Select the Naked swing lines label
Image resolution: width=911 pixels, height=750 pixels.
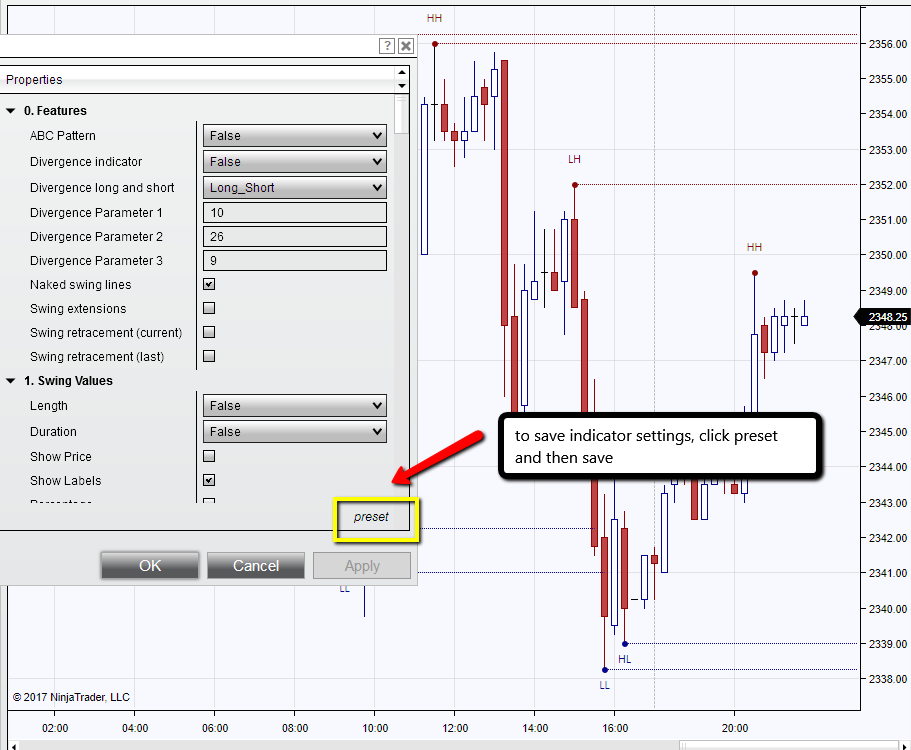81,285
